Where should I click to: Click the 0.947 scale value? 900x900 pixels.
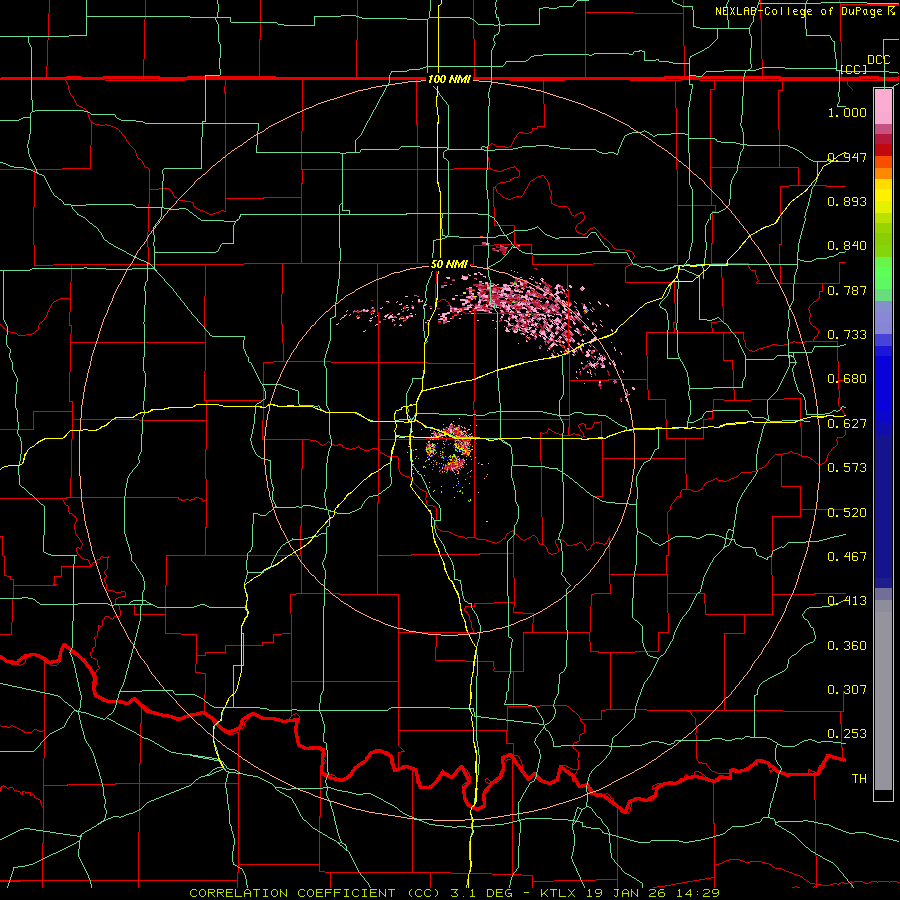click(x=847, y=157)
